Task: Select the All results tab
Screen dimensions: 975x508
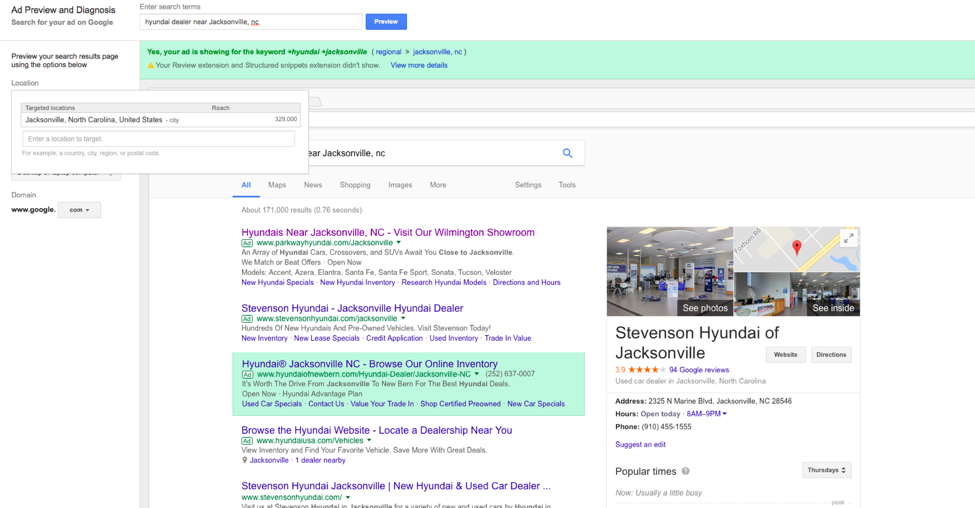Action: click(246, 185)
